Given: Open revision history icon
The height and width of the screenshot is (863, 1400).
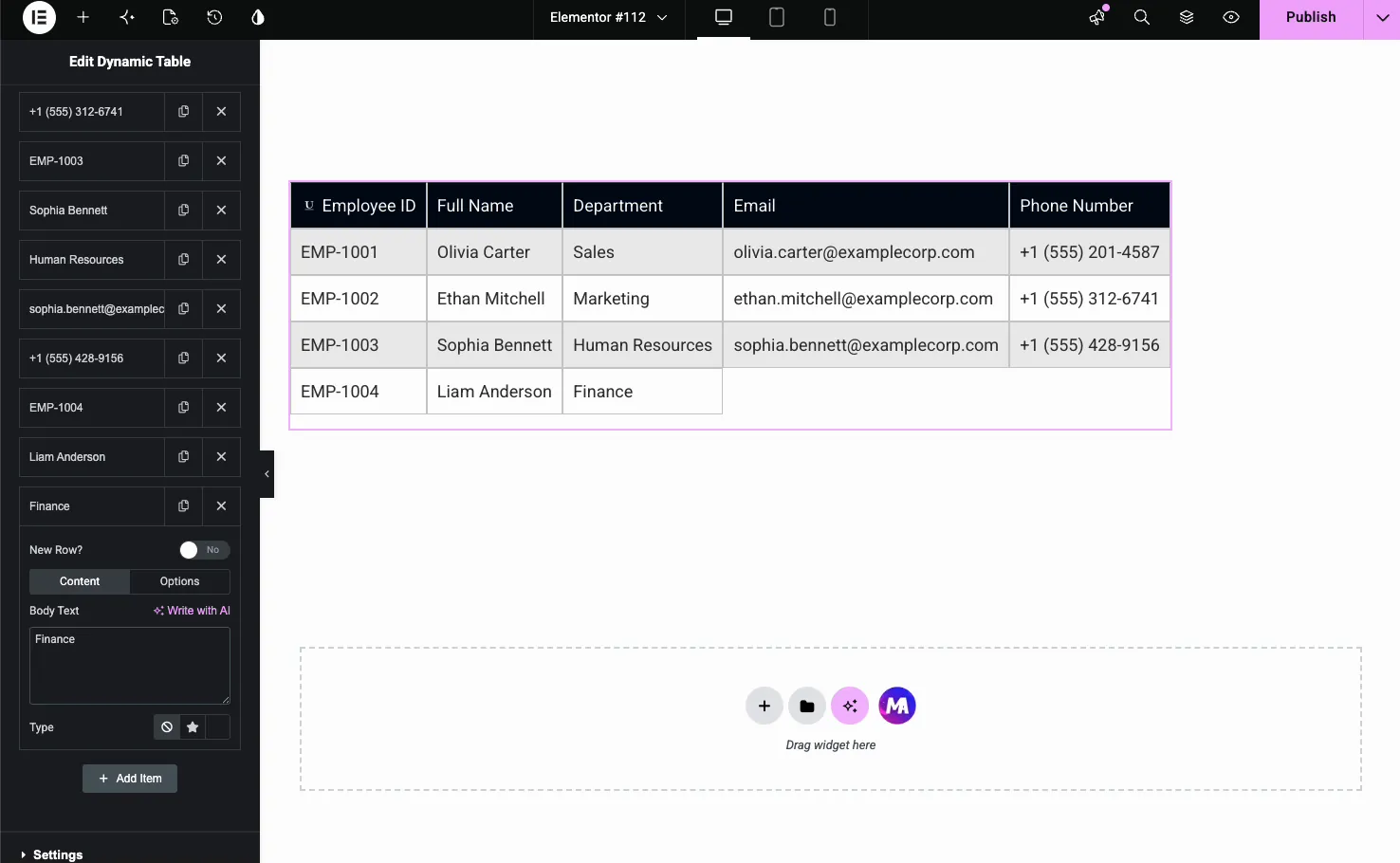Looking at the screenshot, I should 214,17.
